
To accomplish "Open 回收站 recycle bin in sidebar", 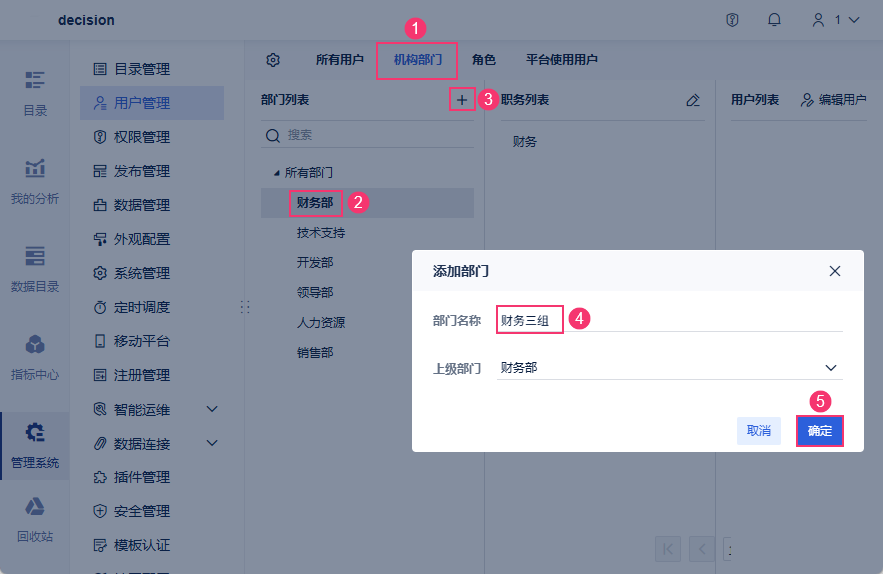I will click(x=35, y=519).
